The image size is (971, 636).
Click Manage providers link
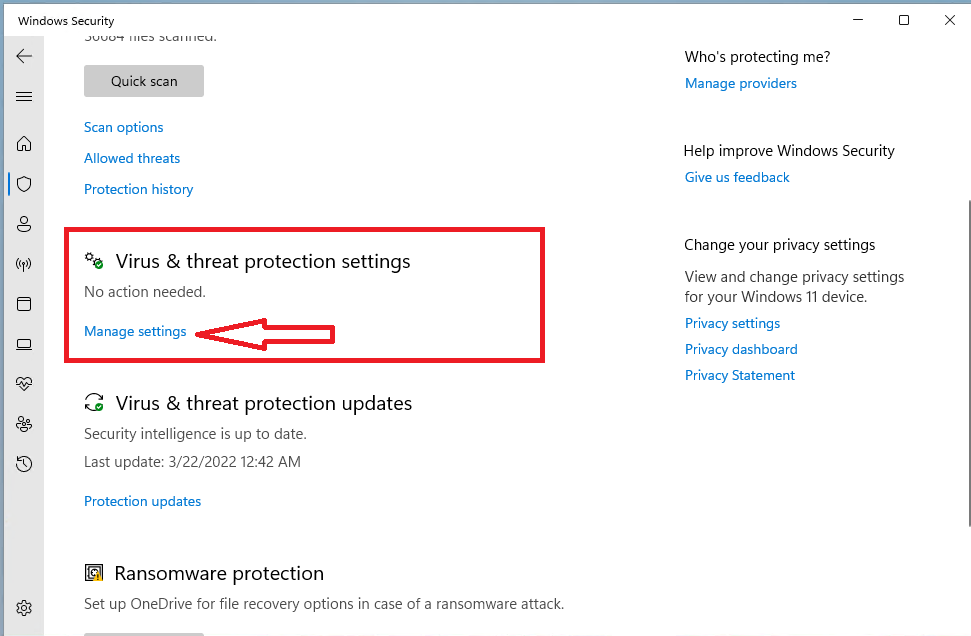click(741, 84)
